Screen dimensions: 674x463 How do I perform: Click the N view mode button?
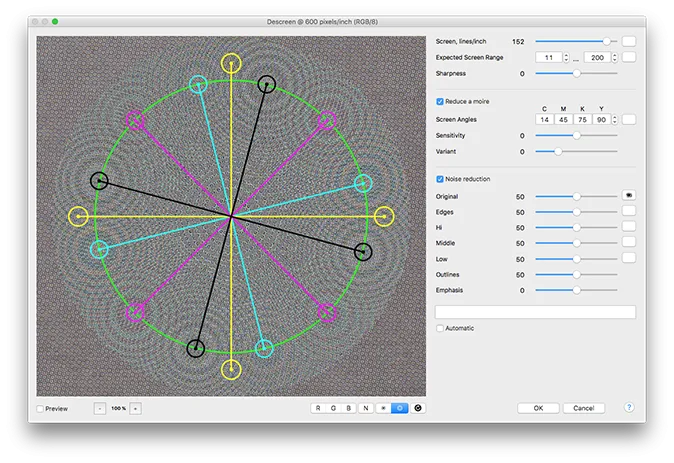366,408
